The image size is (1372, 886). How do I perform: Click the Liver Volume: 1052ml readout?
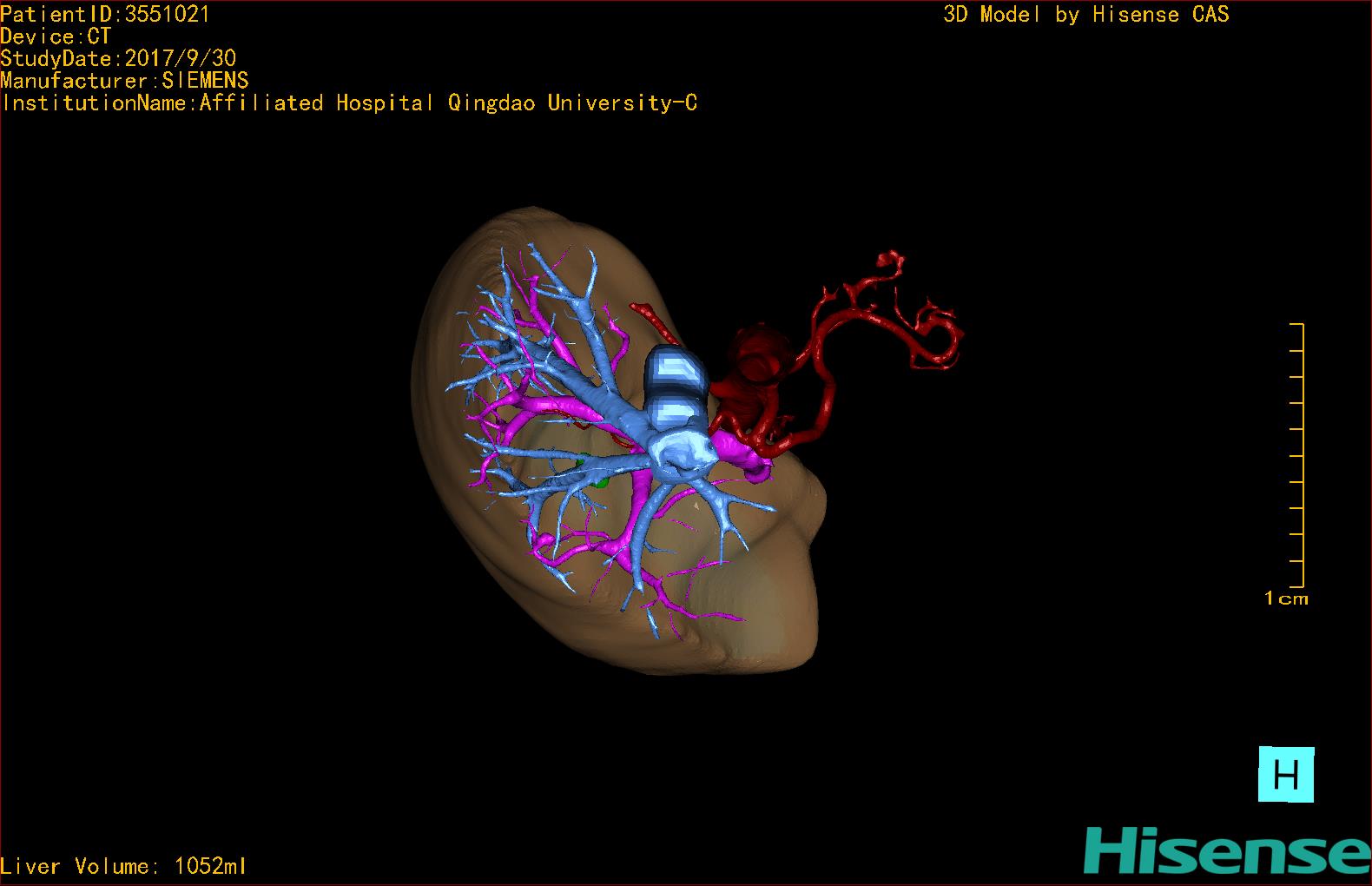pos(124,866)
